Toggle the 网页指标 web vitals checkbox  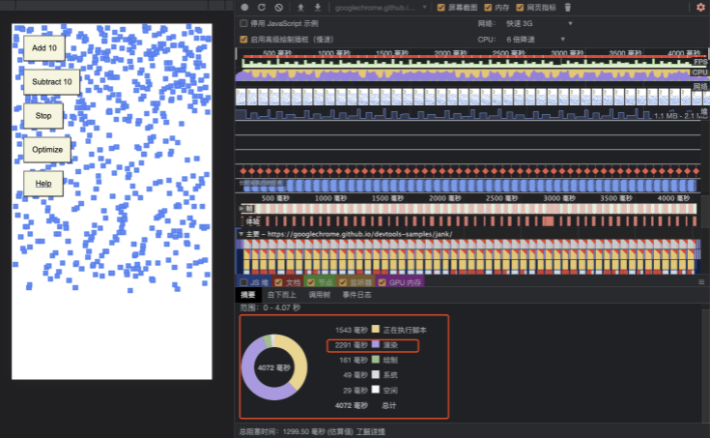tap(520, 7)
